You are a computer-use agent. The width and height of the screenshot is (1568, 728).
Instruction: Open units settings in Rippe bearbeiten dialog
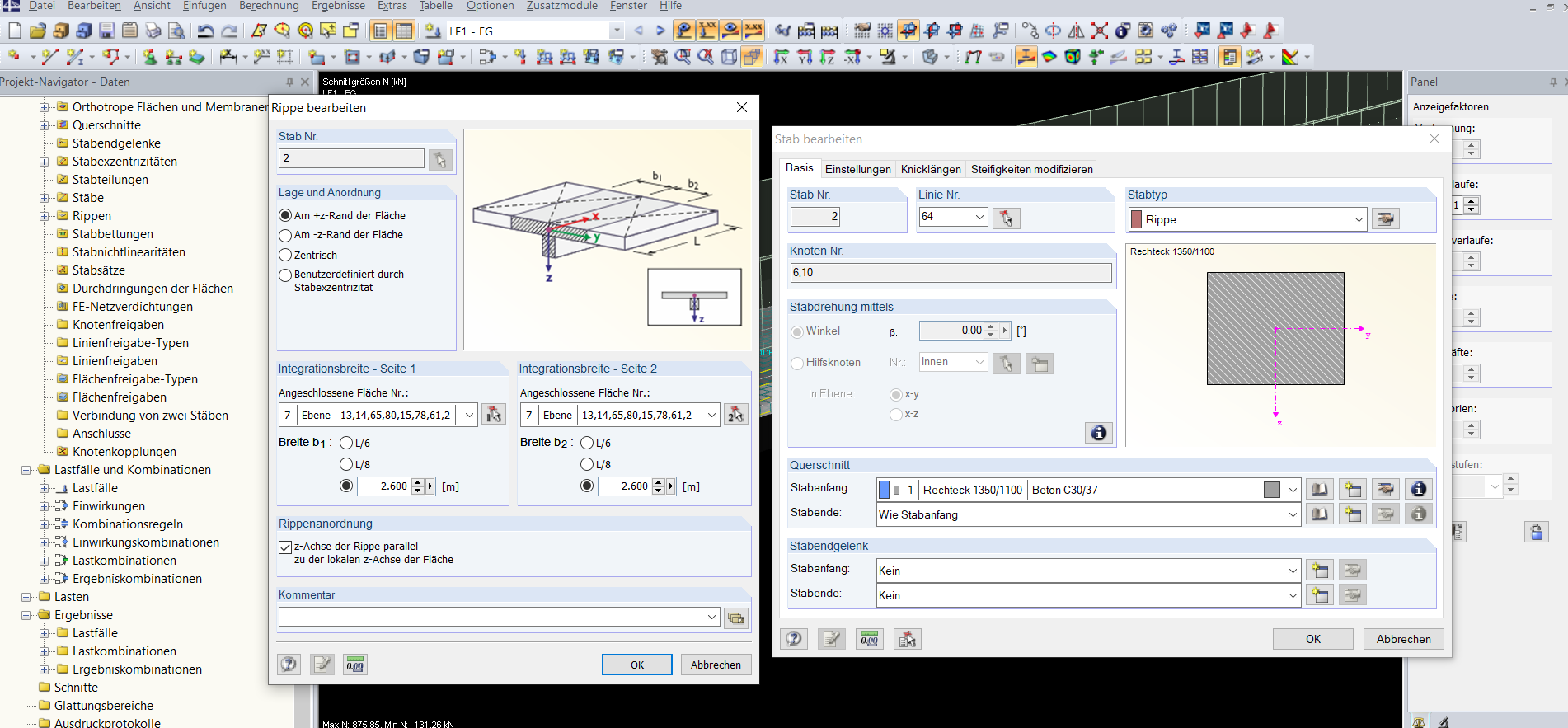pyautogui.click(x=355, y=665)
